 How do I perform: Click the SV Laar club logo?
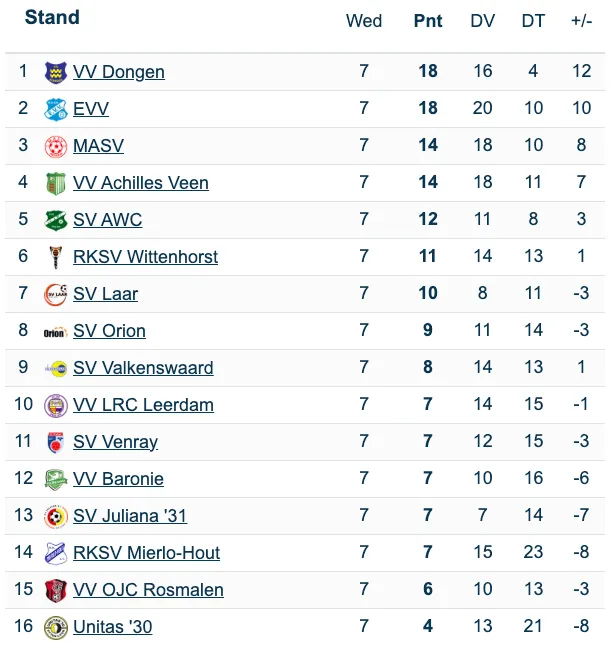pos(55,294)
